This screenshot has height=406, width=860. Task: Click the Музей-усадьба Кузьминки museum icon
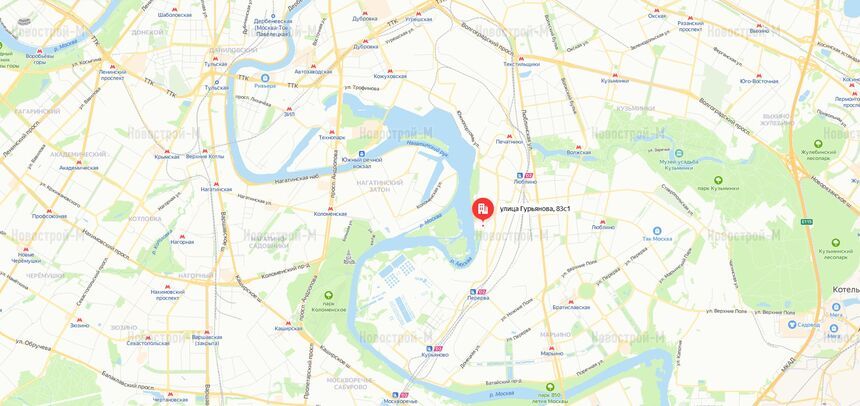point(679,154)
